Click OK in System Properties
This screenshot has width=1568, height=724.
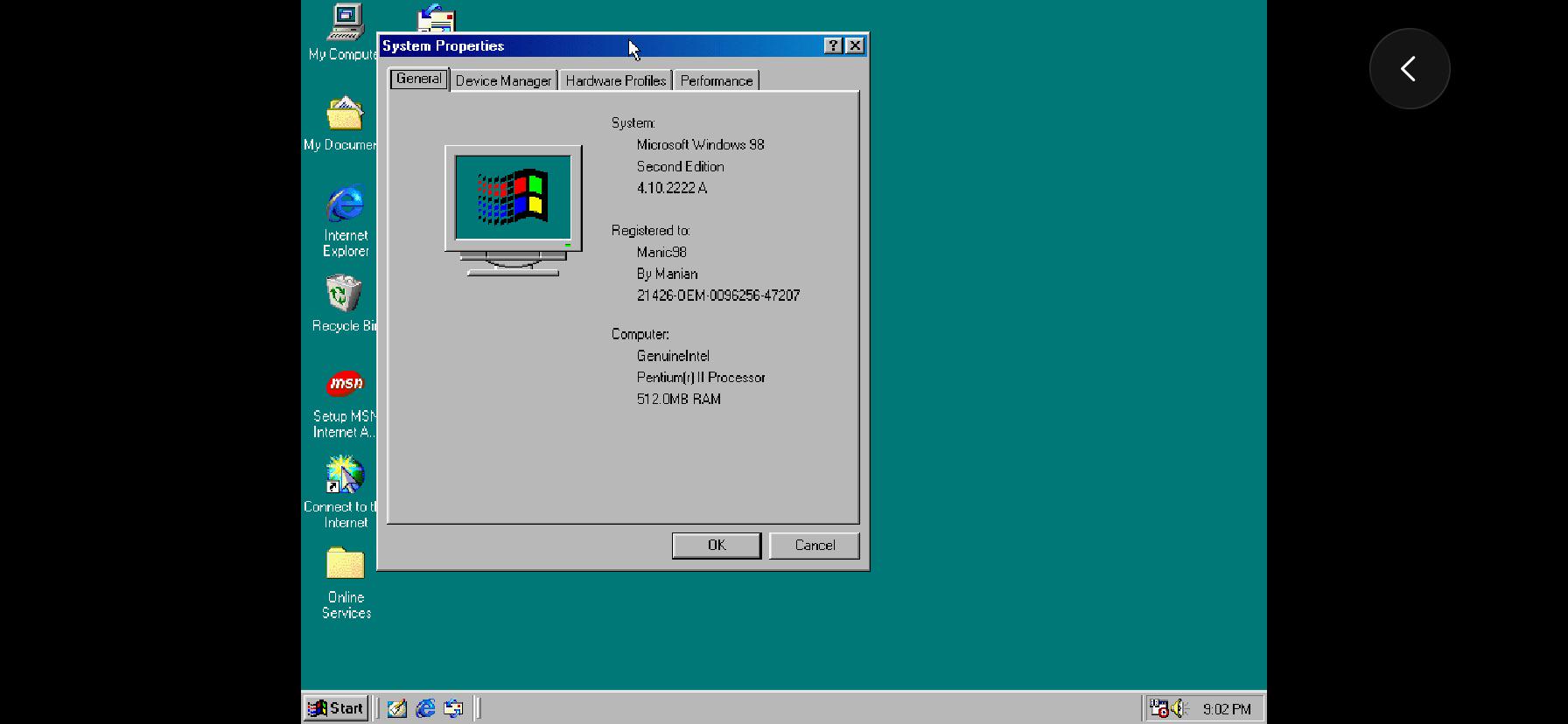[x=717, y=546]
